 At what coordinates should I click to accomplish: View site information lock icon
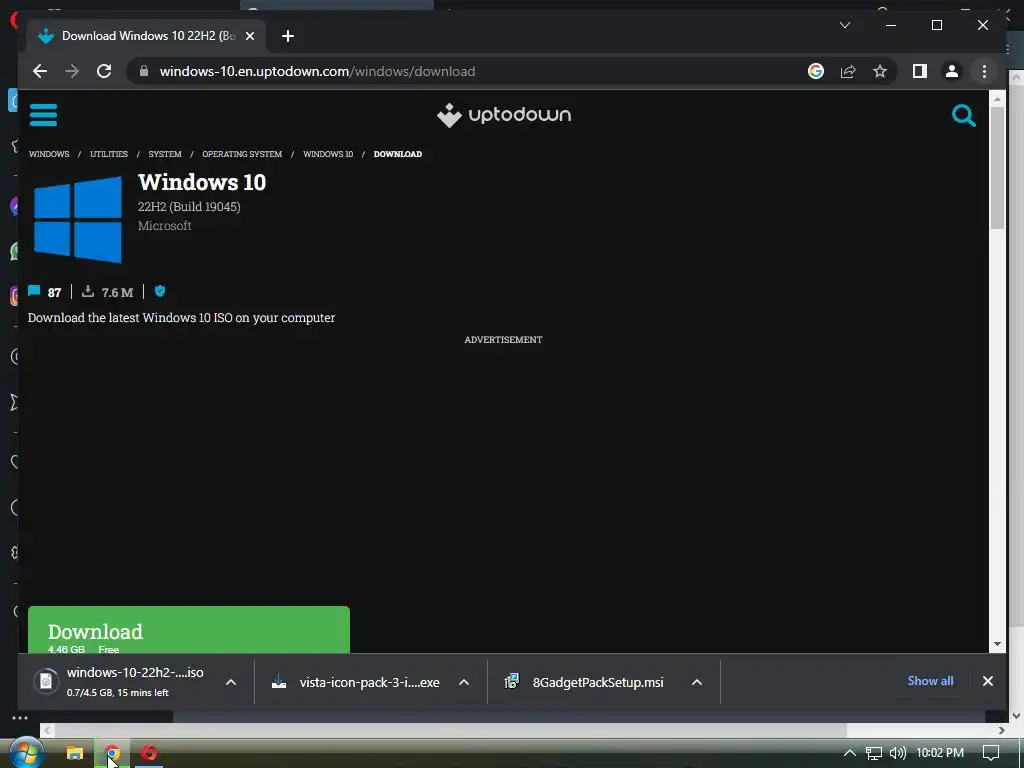[144, 71]
